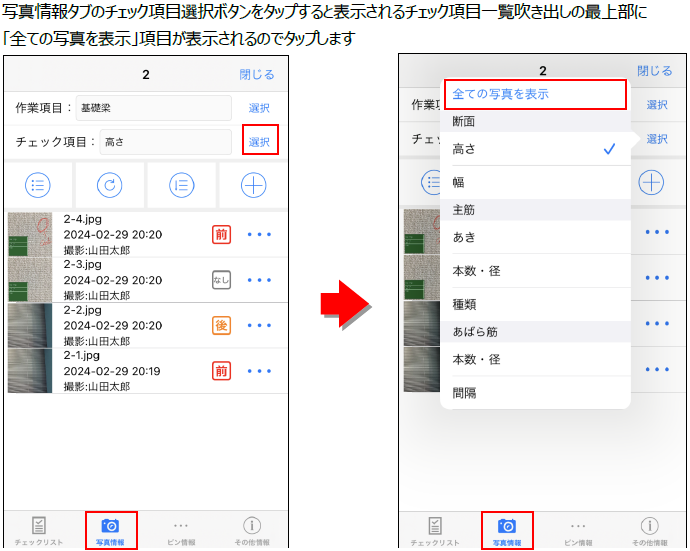Open 作業項目 選択 dropdown on left screen
Viewport: 690px width, 551px height.
click(259, 107)
